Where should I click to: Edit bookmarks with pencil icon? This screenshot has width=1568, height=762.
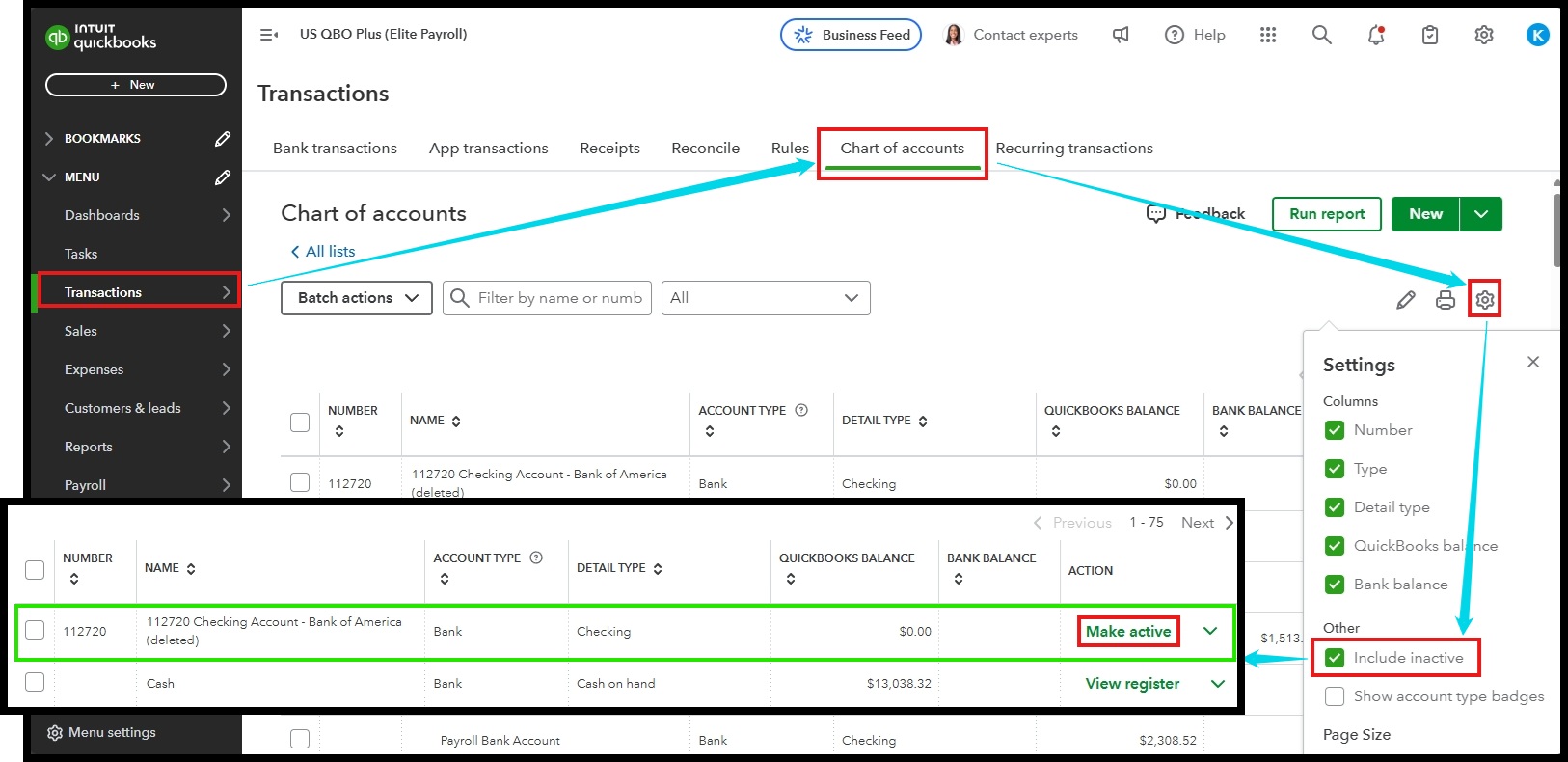coord(223,139)
